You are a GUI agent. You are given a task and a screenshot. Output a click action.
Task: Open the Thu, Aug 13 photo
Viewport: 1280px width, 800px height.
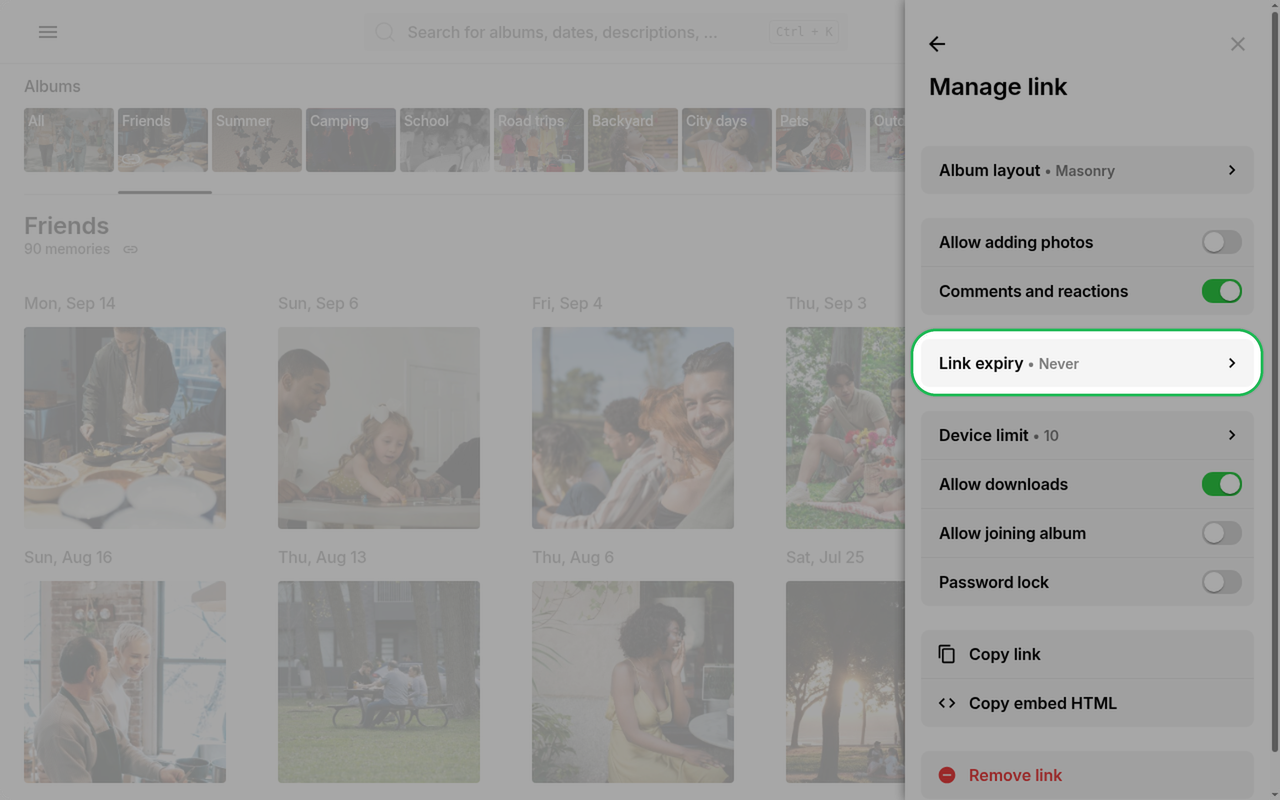pos(379,682)
